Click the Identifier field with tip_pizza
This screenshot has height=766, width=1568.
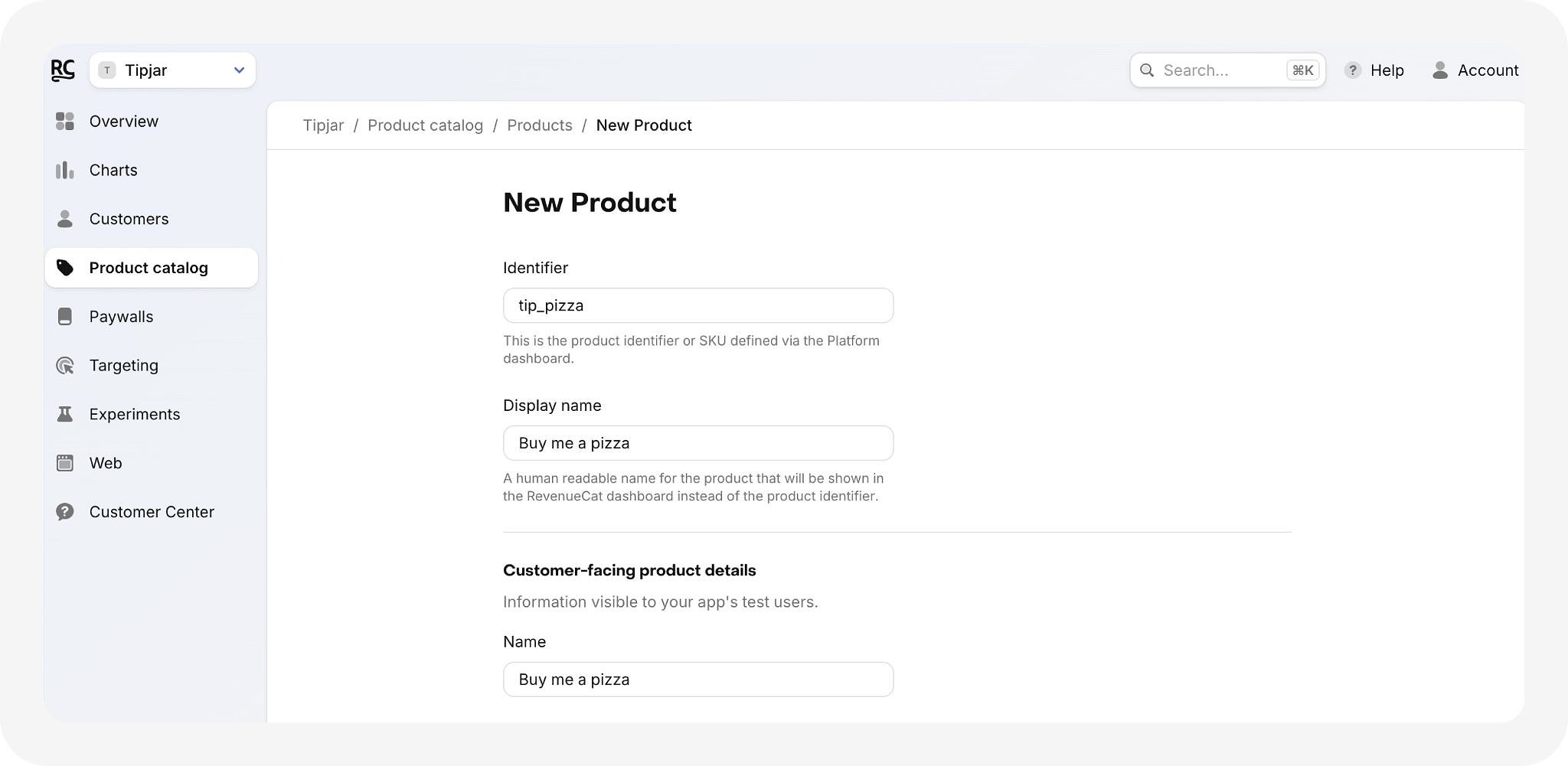[x=698, y=305]
